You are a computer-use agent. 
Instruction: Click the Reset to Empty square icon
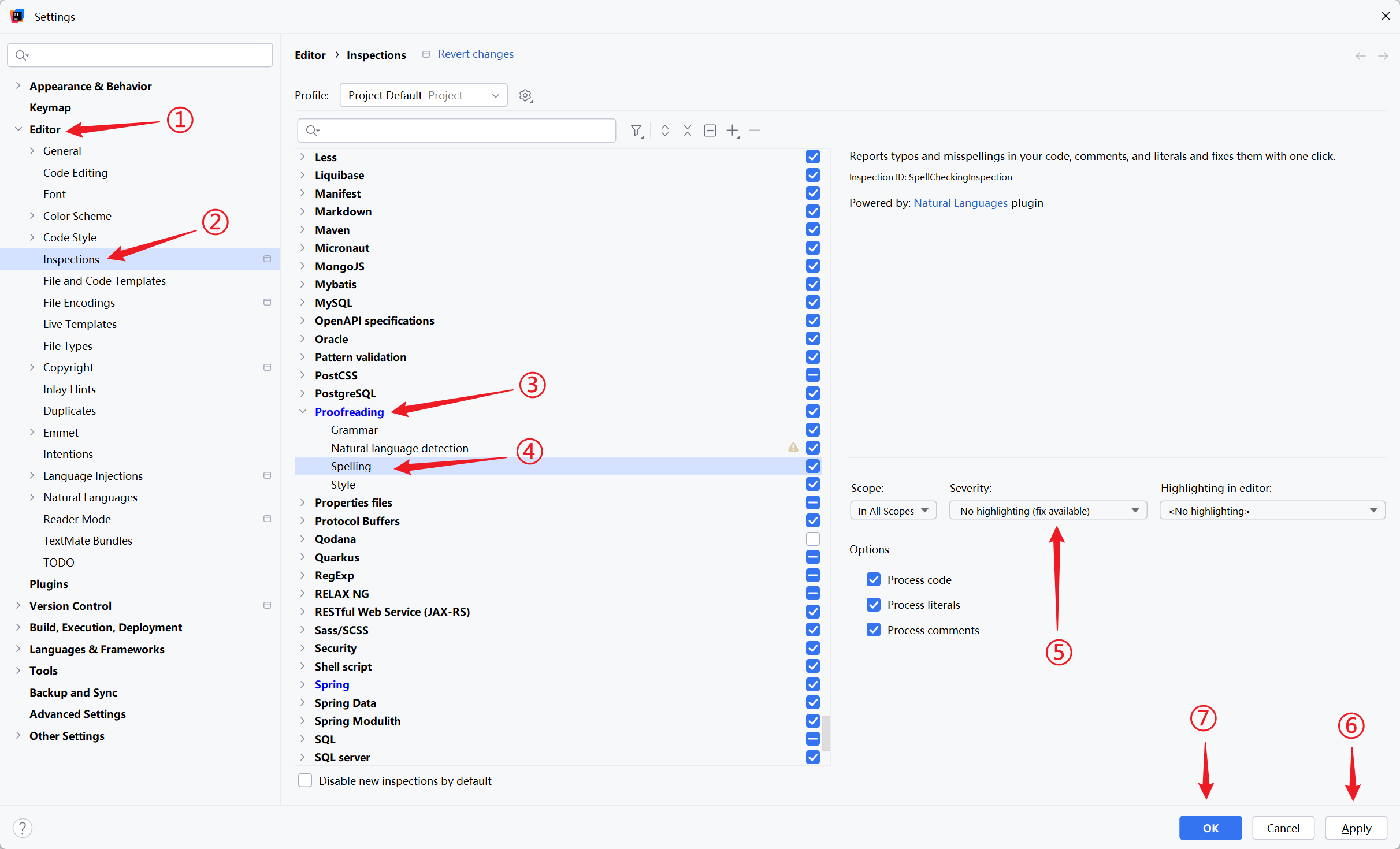pyautogui.click(x=710, y=131)
